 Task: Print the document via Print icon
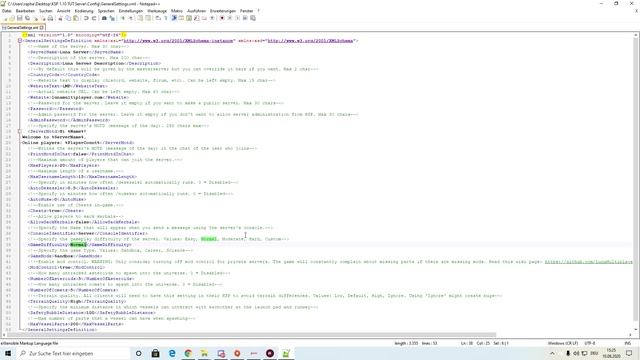click(50, 18)
